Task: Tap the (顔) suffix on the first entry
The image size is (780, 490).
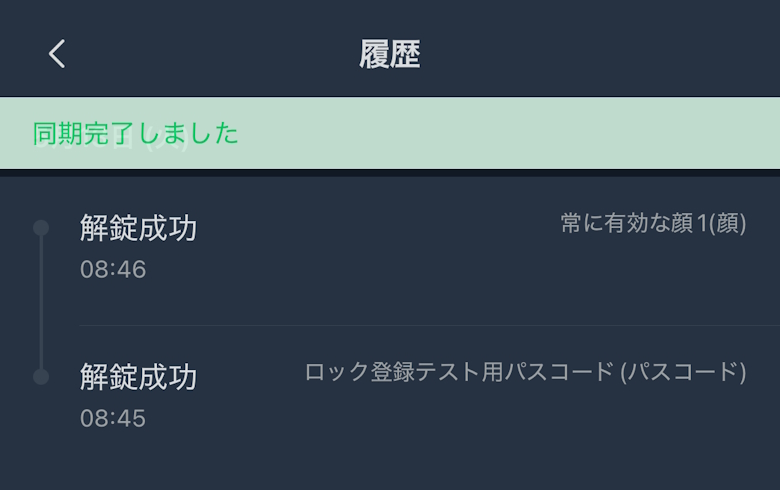Action: [x=727, y=224]
